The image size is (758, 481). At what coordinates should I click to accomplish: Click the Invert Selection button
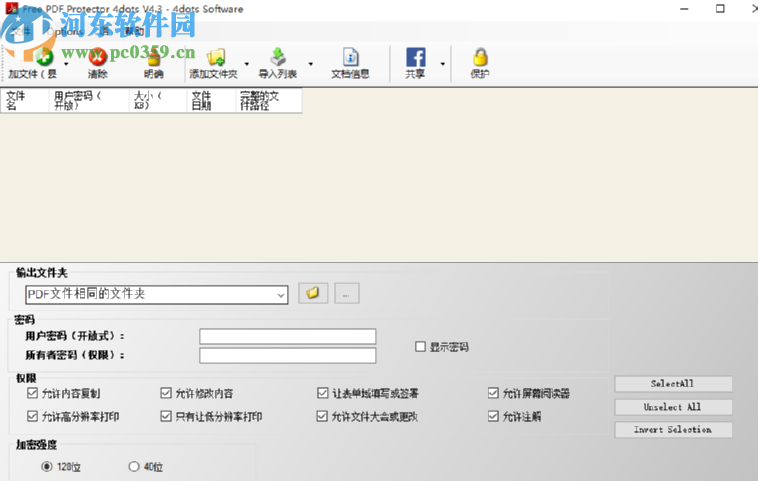click(673, 430)
